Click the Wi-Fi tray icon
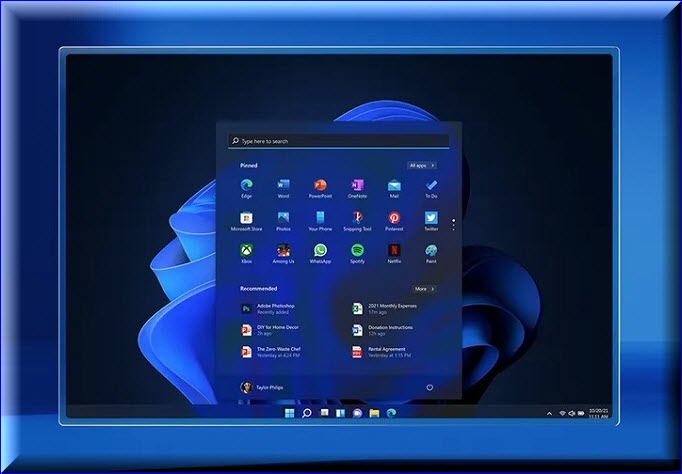 [x=562, y=413]
